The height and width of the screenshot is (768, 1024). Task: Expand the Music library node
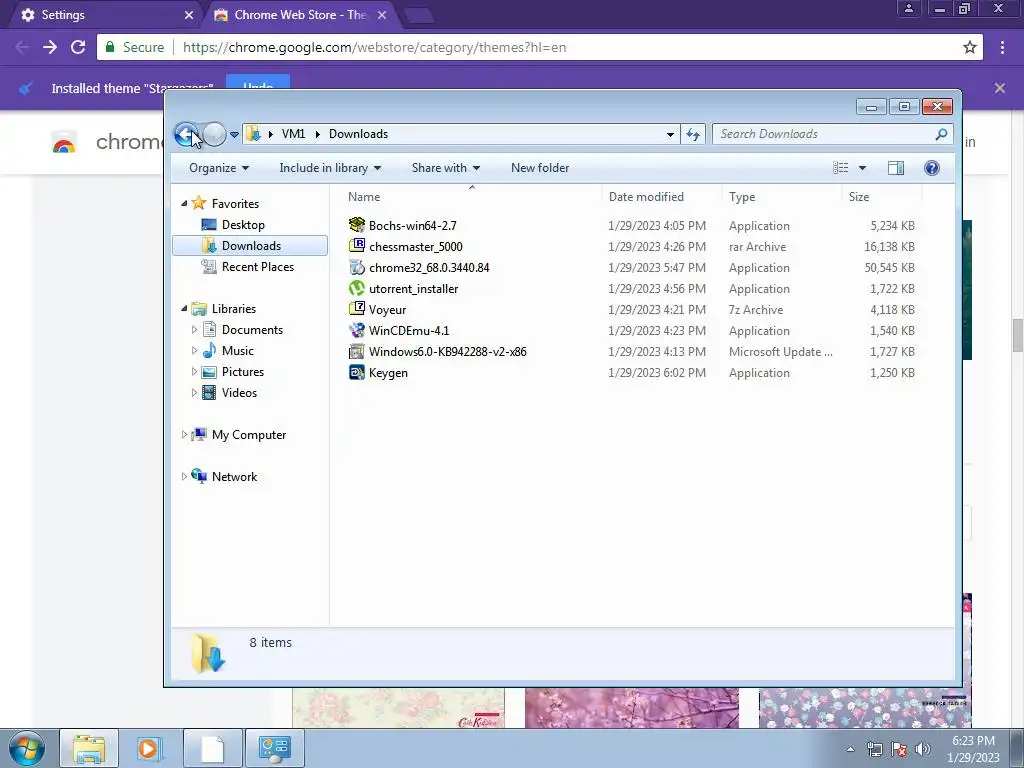(194, 351)
